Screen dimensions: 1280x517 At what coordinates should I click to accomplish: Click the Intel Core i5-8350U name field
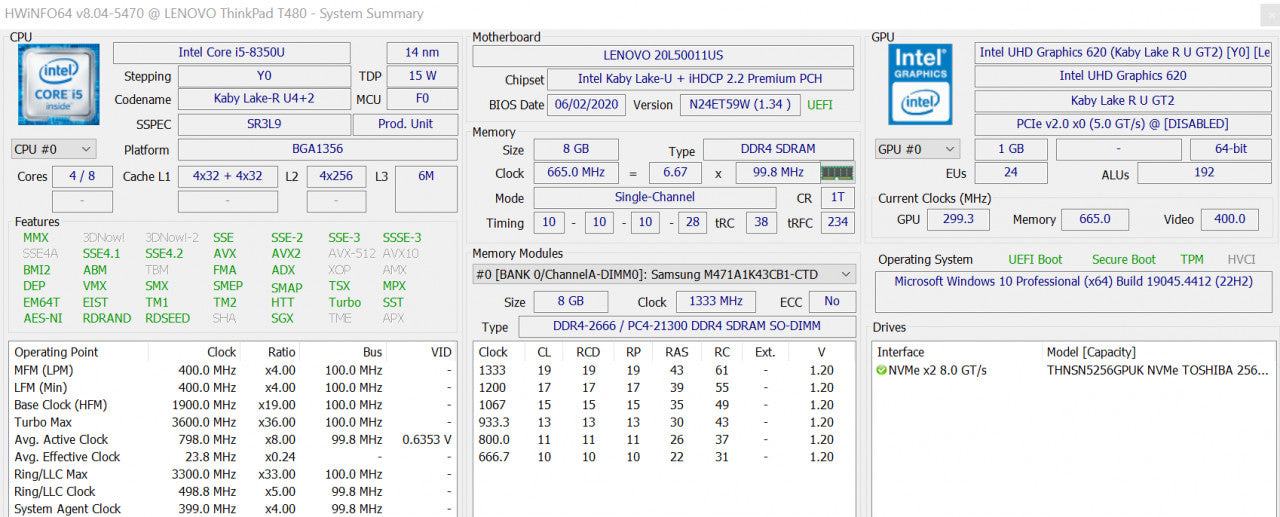(x=232, y=53)
